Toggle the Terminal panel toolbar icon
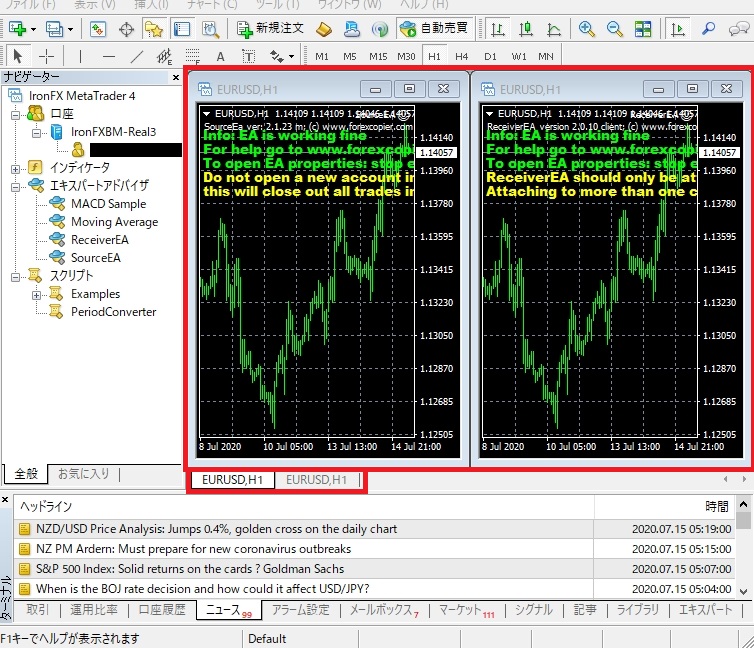 pyautogui.click(x=182, y=29)
